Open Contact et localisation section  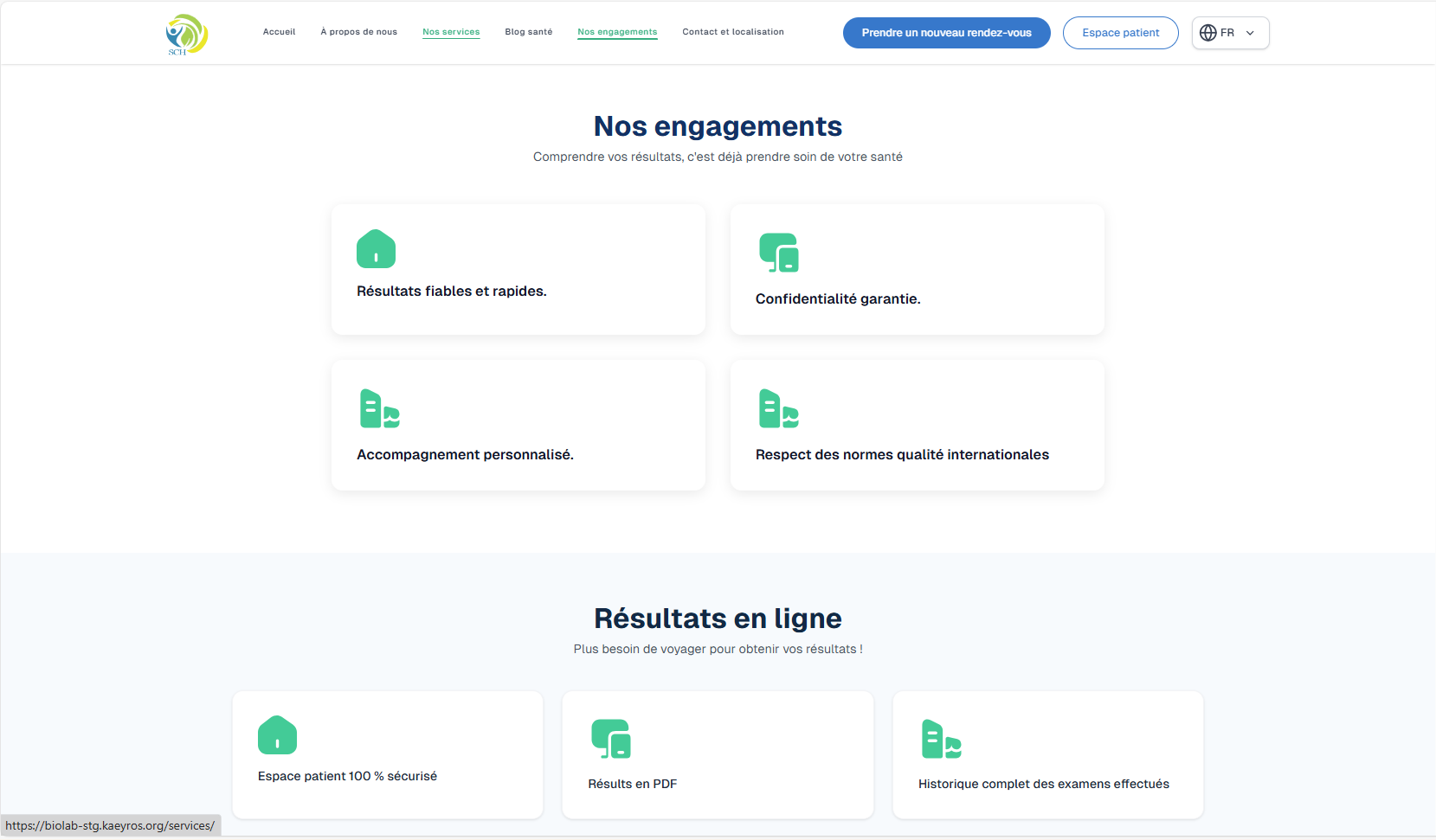[x=732, y=31]
